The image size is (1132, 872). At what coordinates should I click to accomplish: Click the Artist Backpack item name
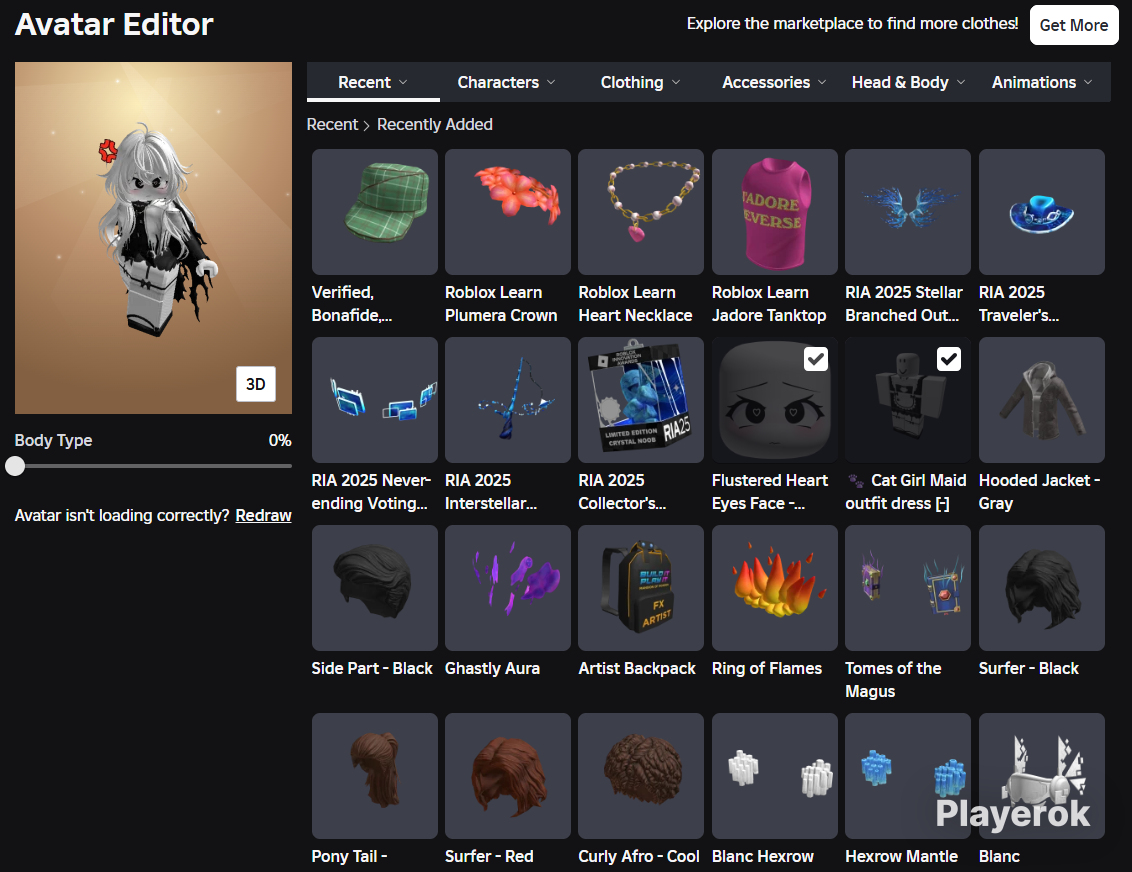pyautogui.click(x=637, y=668)
